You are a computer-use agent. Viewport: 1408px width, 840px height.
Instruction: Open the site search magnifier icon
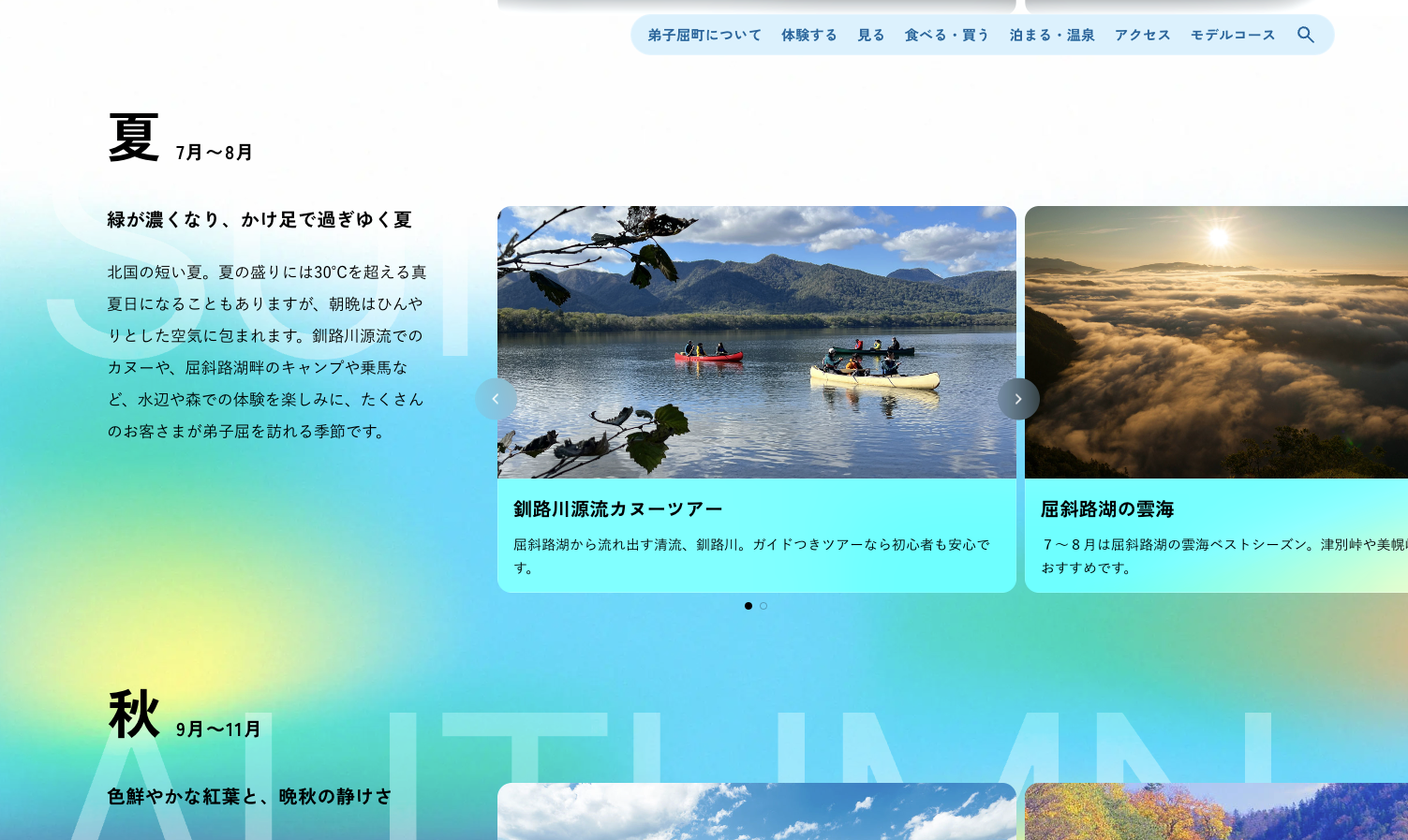1306,35
